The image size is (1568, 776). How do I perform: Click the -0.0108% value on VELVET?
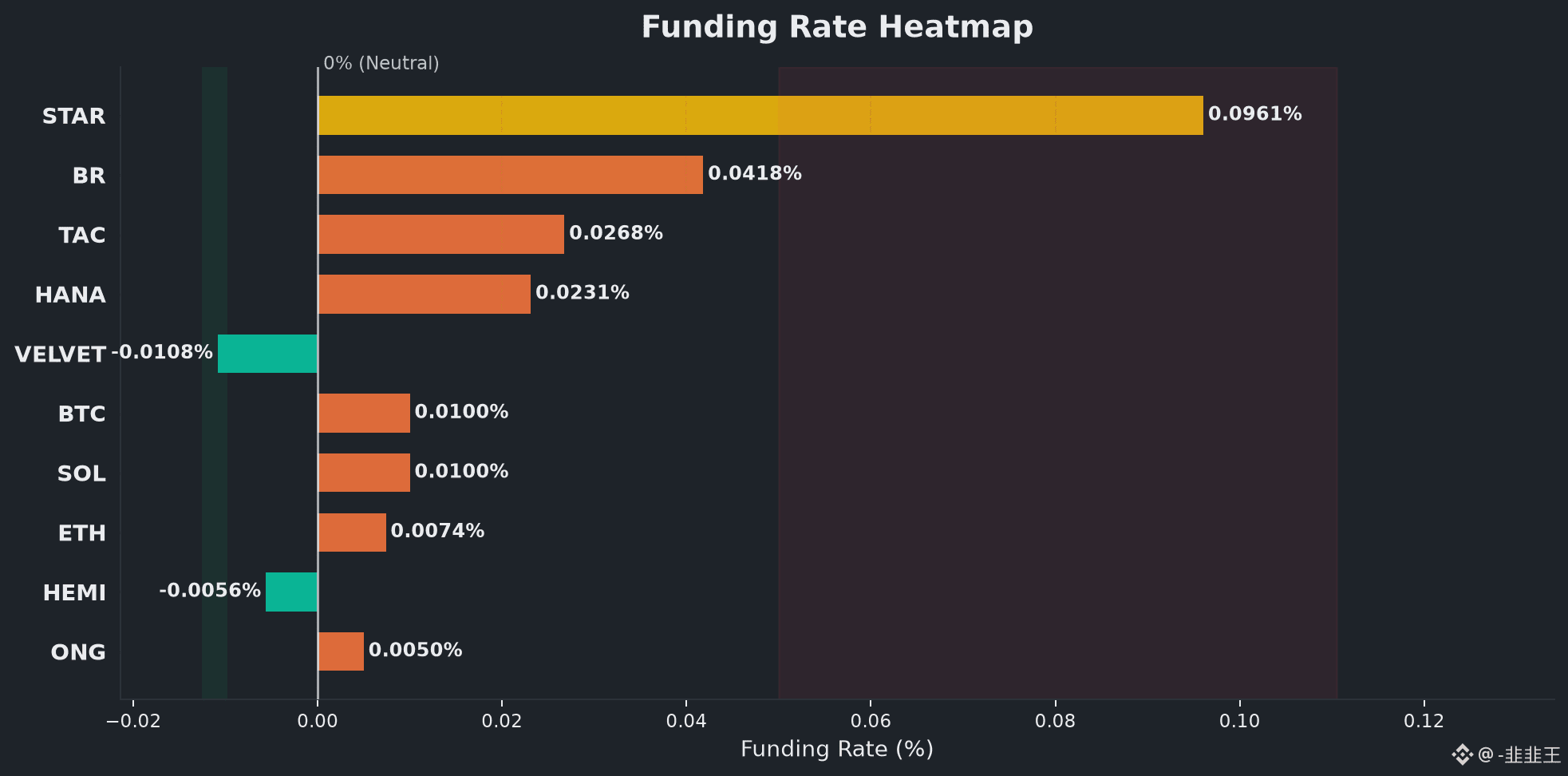point(162,352)
